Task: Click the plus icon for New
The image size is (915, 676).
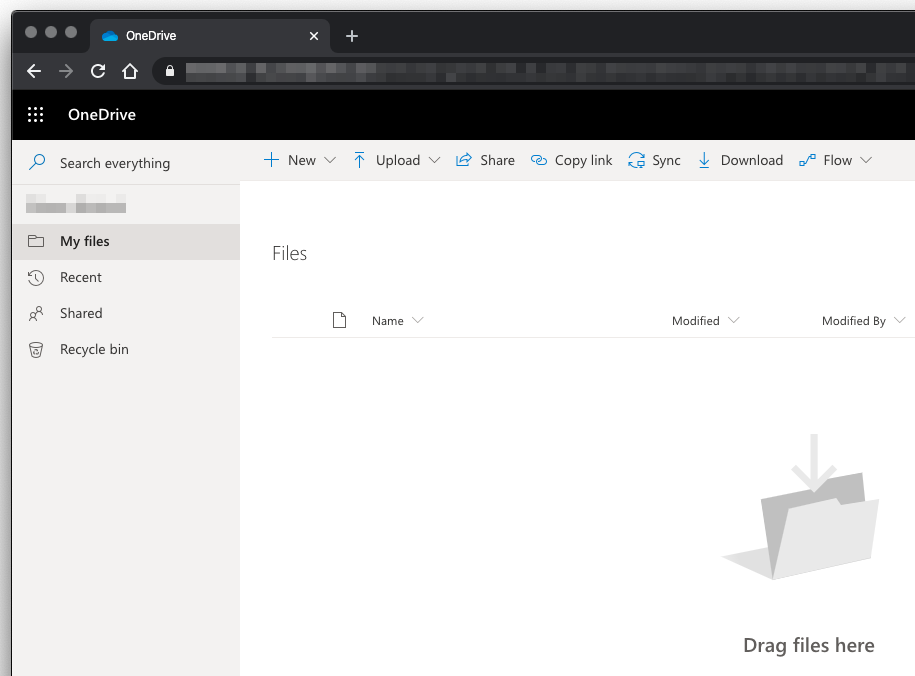Action: [x=271, y=160]
